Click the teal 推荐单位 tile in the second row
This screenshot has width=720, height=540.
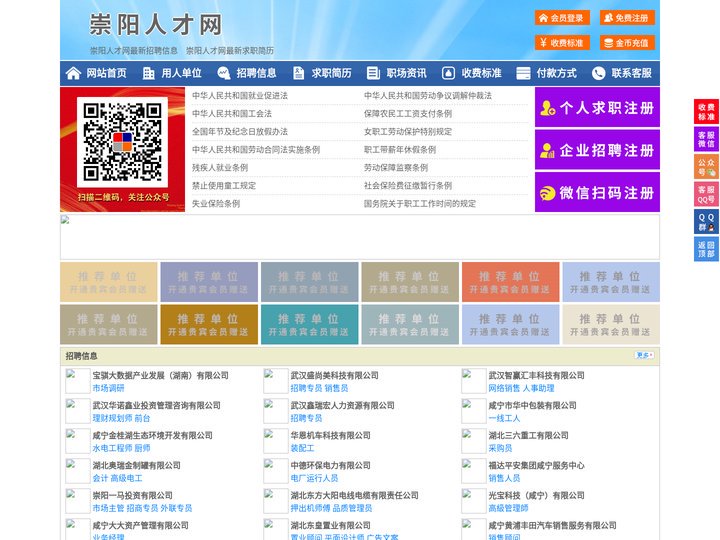[309, 324]
